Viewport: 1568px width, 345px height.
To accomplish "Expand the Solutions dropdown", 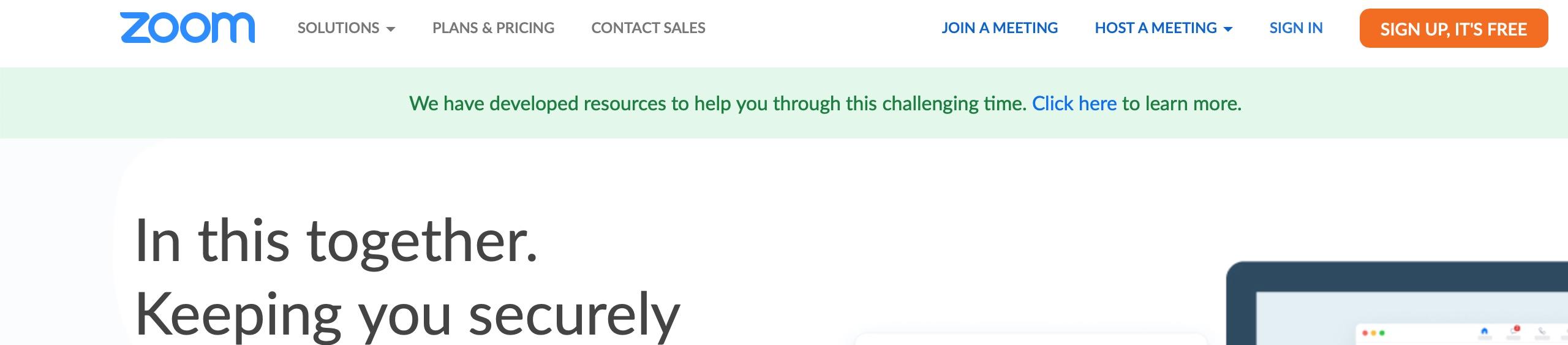I will [346, 28].
